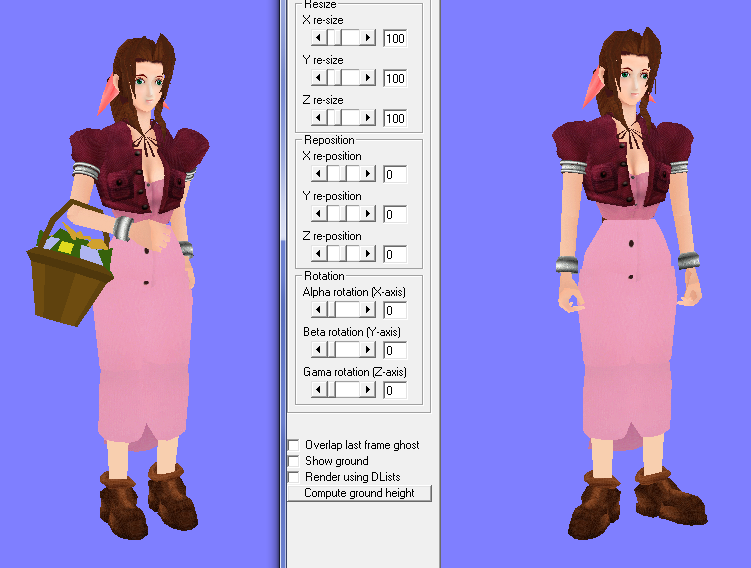
Task: Click right arrow of Z re-position slider
Action: pyautogui.click(x=367, y=253)
